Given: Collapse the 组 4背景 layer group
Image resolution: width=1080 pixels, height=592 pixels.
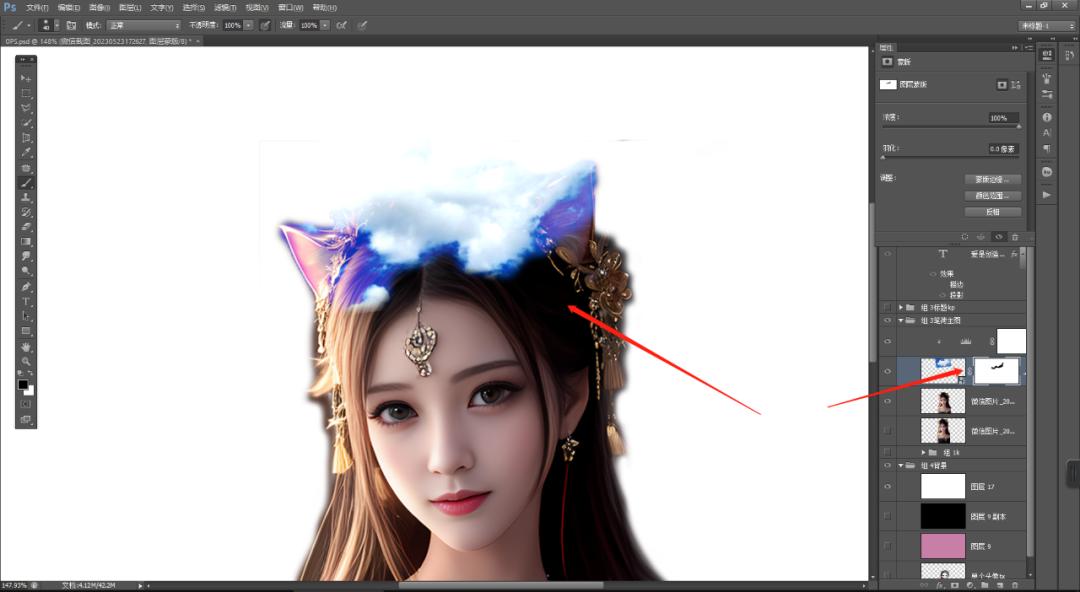Looking at the screenshot, I should pyautogui.click(x=901, y=466).
